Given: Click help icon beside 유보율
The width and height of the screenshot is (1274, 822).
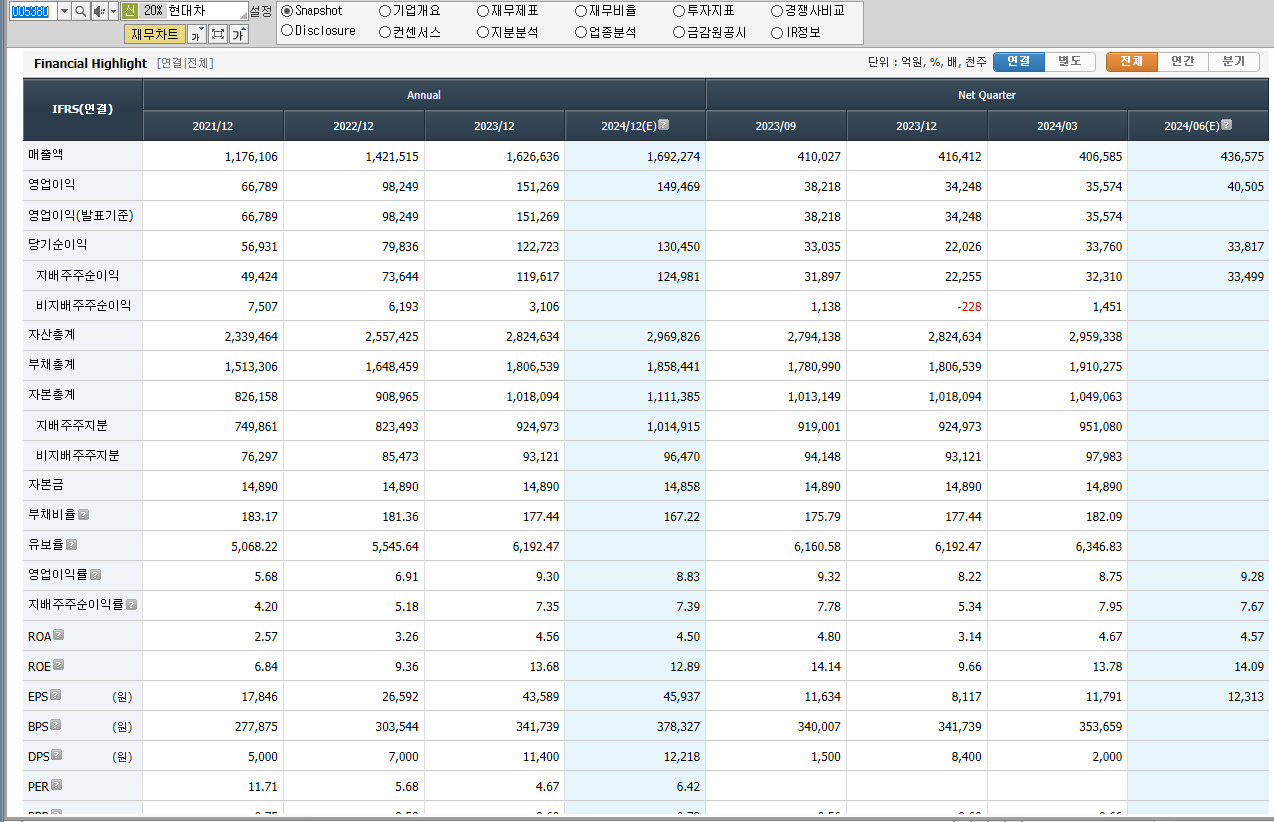Looking at the screenshot, I should (x=71, y=545).
